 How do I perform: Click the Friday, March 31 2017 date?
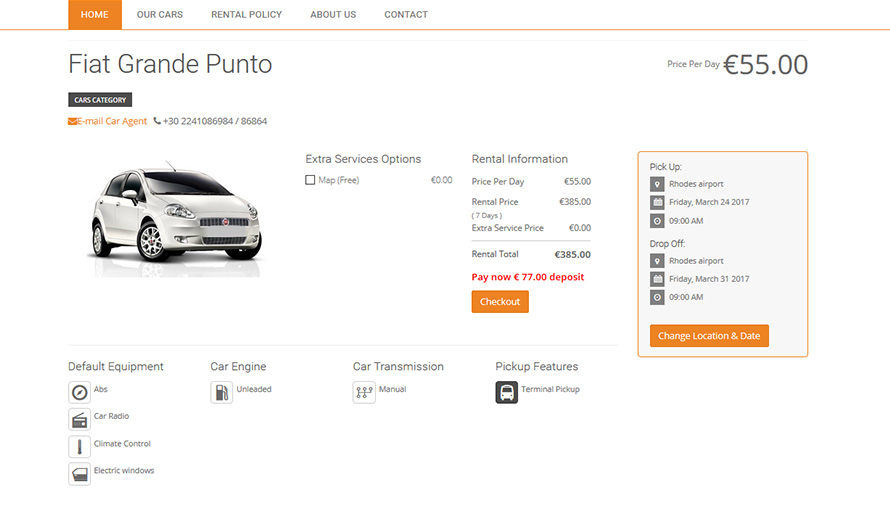[x=709, y=279]
